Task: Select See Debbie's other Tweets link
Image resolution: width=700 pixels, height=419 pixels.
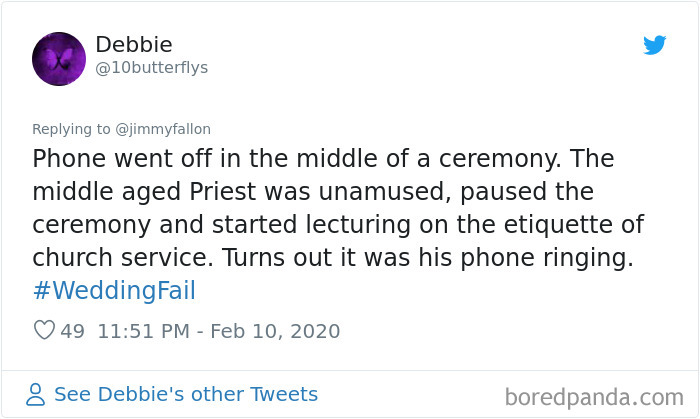Action: pyautogui.click(x=186, y=394)
